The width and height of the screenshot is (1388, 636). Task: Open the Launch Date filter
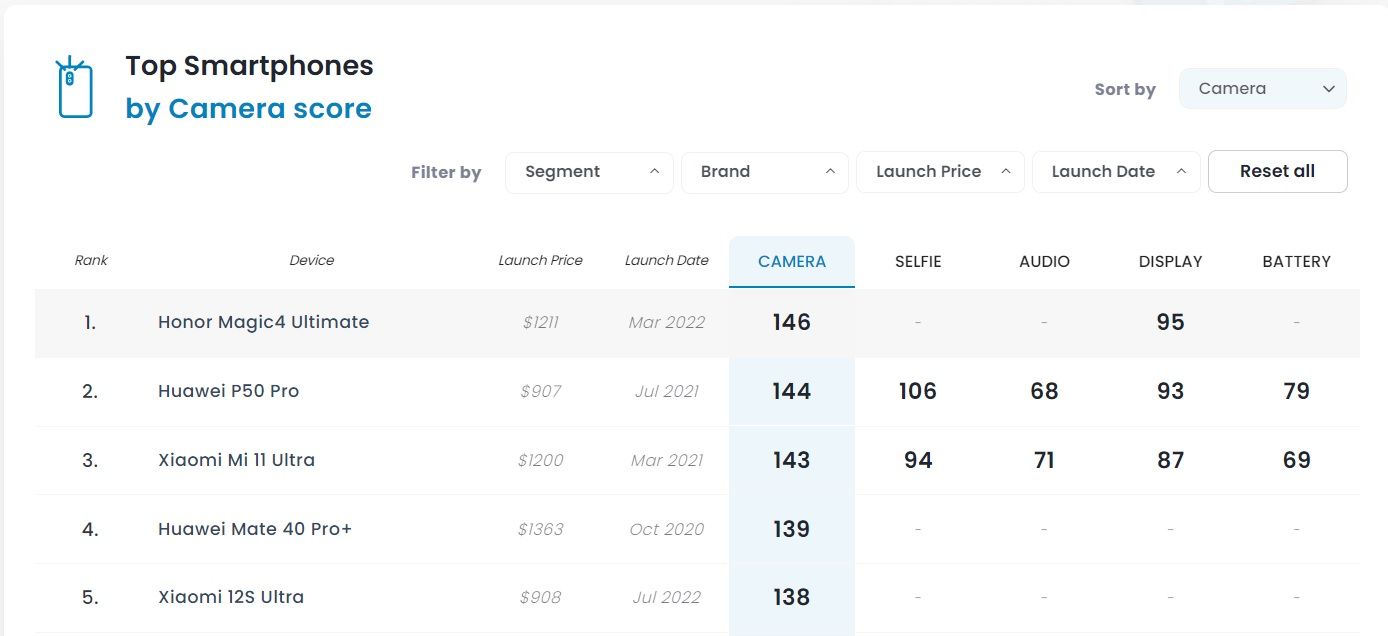[1115, 172]
